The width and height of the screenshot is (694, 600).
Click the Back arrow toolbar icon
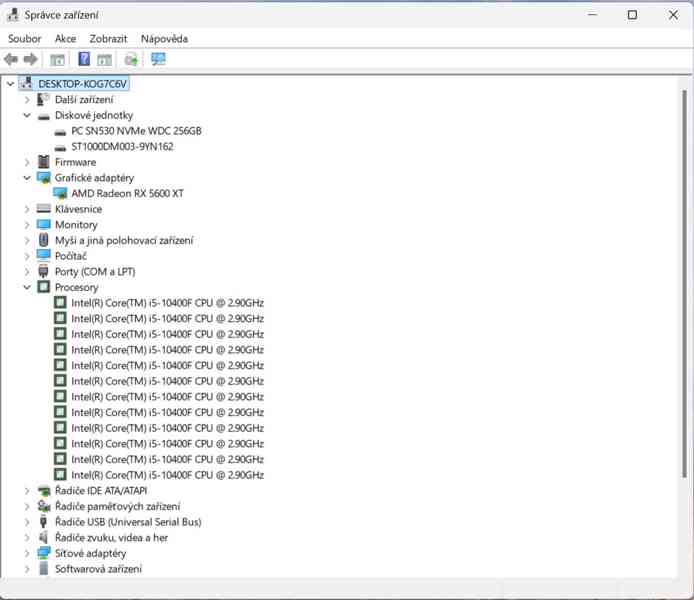pyautogui.click(x=11, y=59)
